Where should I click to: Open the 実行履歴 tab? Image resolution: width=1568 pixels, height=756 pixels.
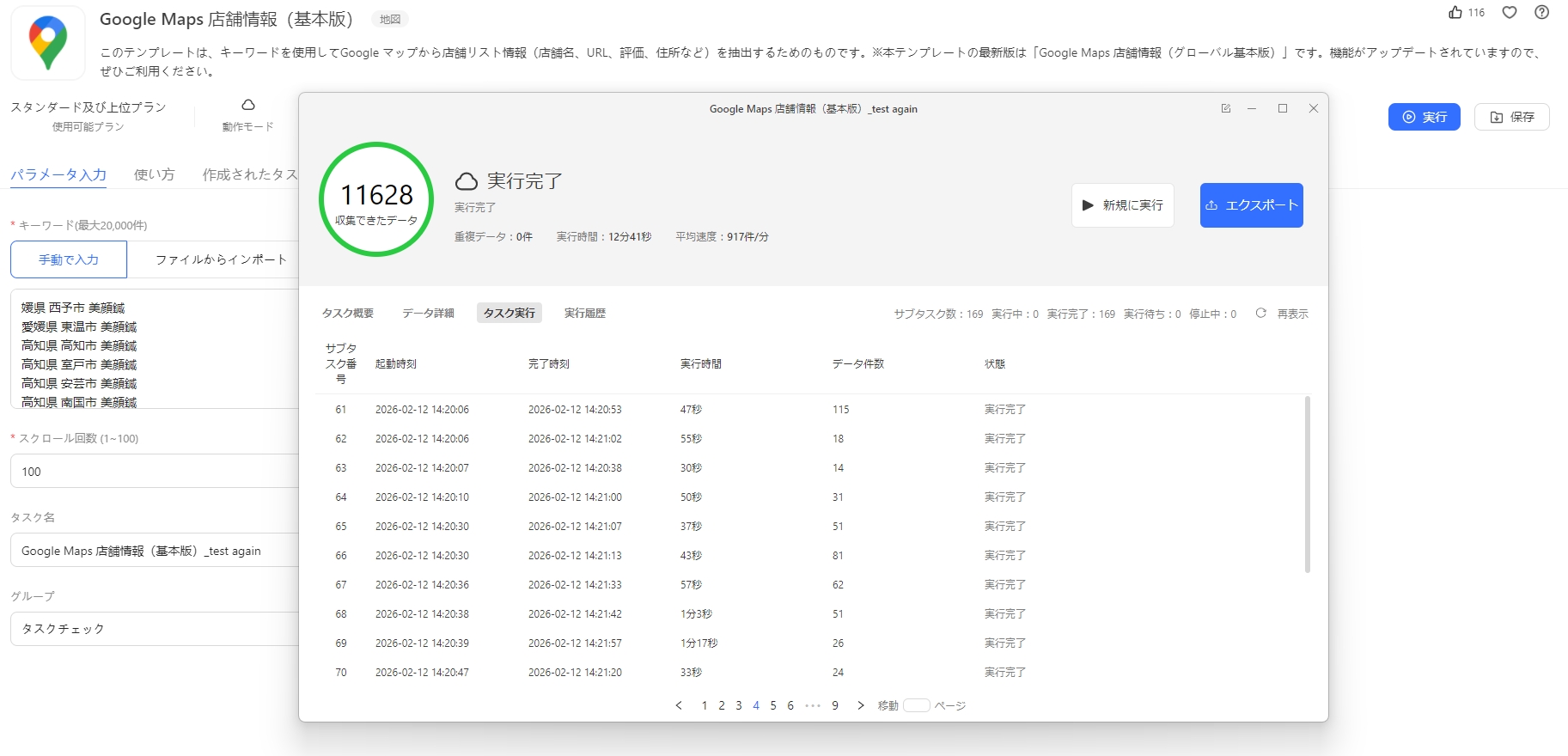click(584, 314)
